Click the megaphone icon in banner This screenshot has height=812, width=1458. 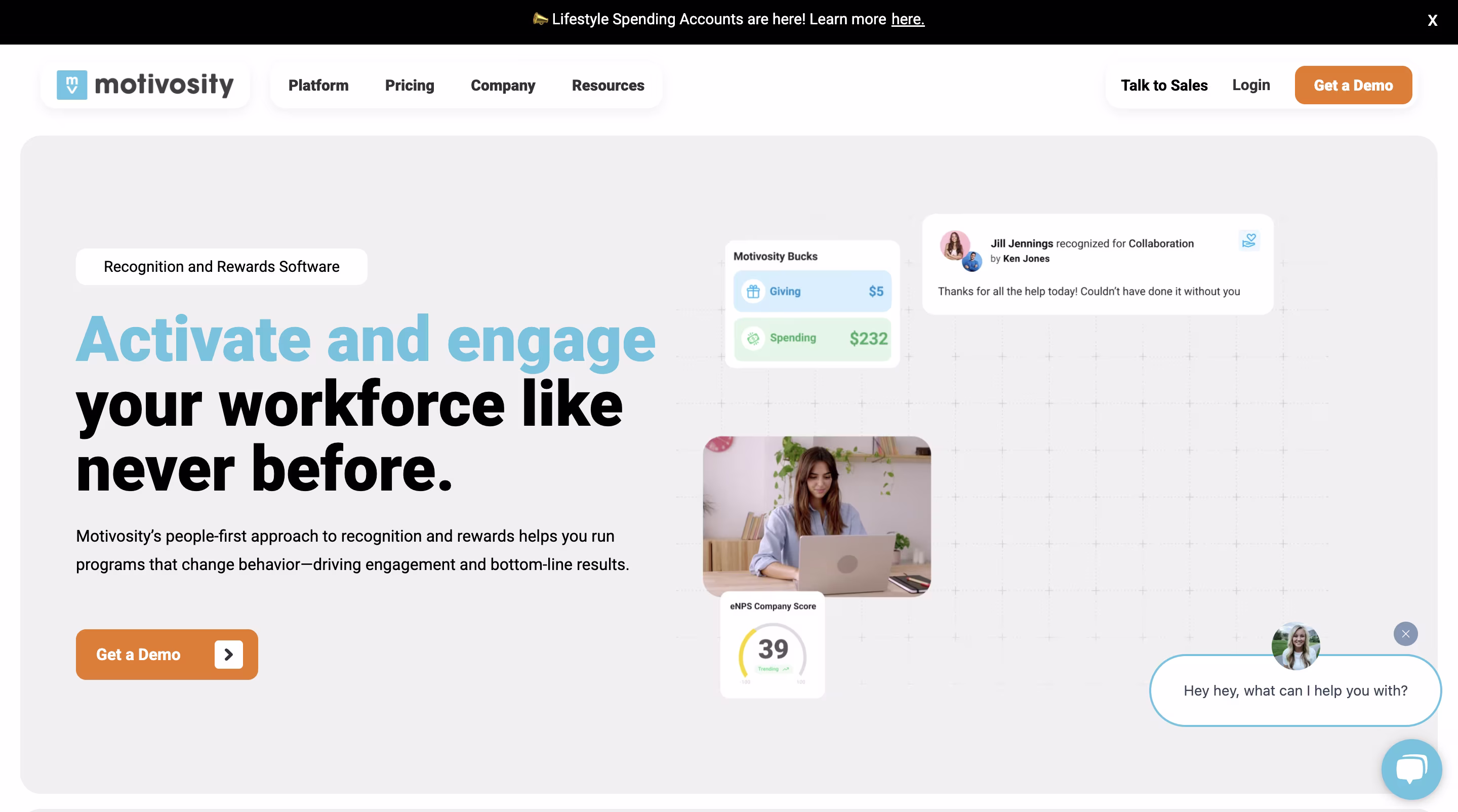(540, 19)
